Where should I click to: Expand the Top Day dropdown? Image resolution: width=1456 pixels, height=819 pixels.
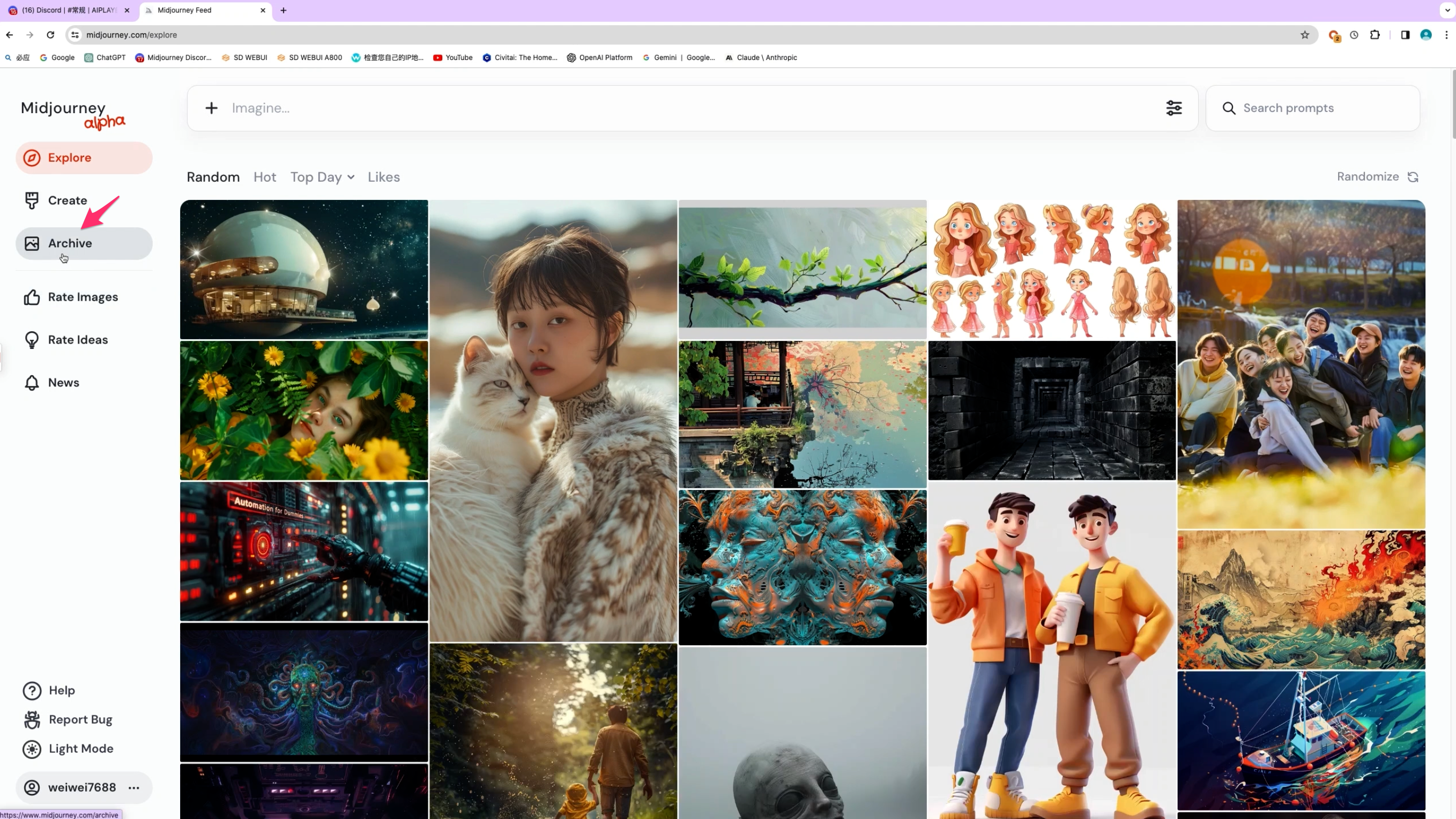(x=323, y=177)
